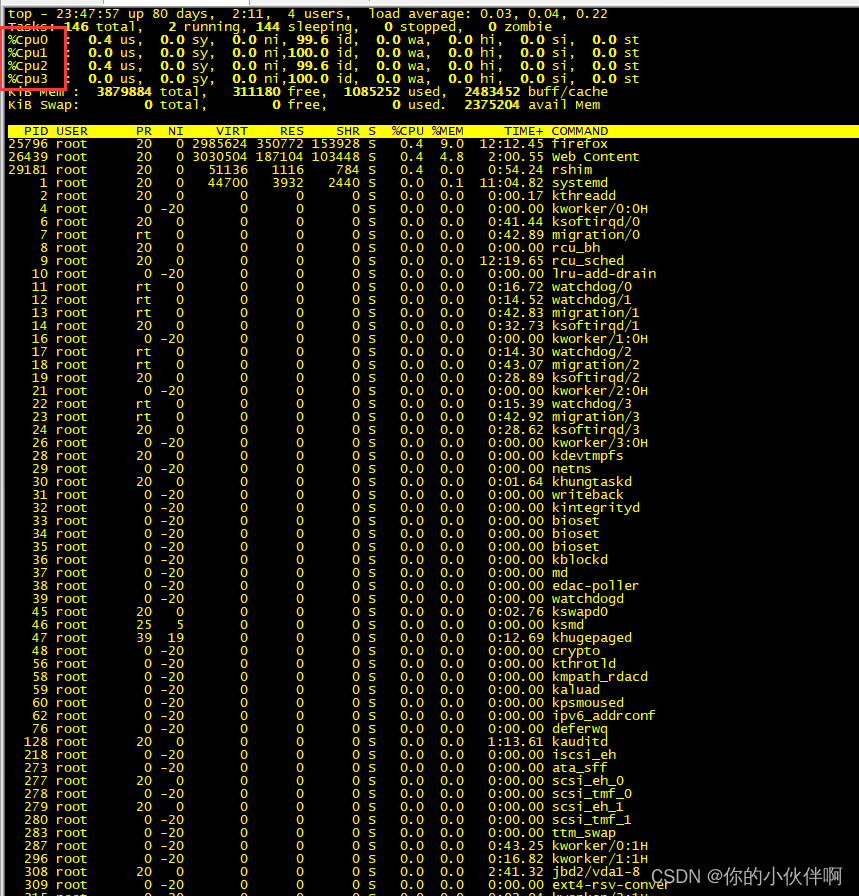Click the watchdog/2 command name
859x896 pixels.
click(592, 352)
